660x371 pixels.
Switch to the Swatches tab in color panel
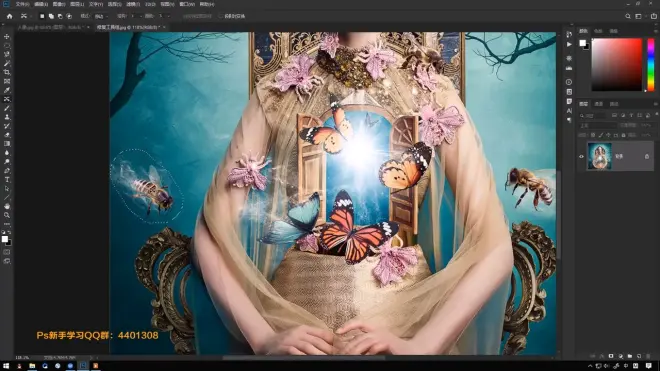click(598, 31)
